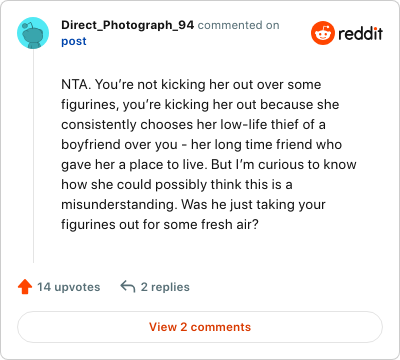This screenshot has height=360, width=400.
Task: Click the reply arrow icon
Action: 128,286
